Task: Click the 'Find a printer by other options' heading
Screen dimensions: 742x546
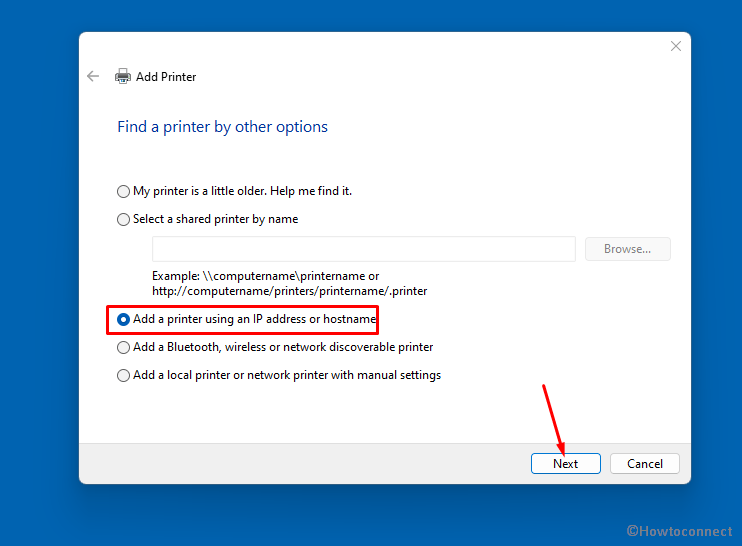Action: [222, 127]
